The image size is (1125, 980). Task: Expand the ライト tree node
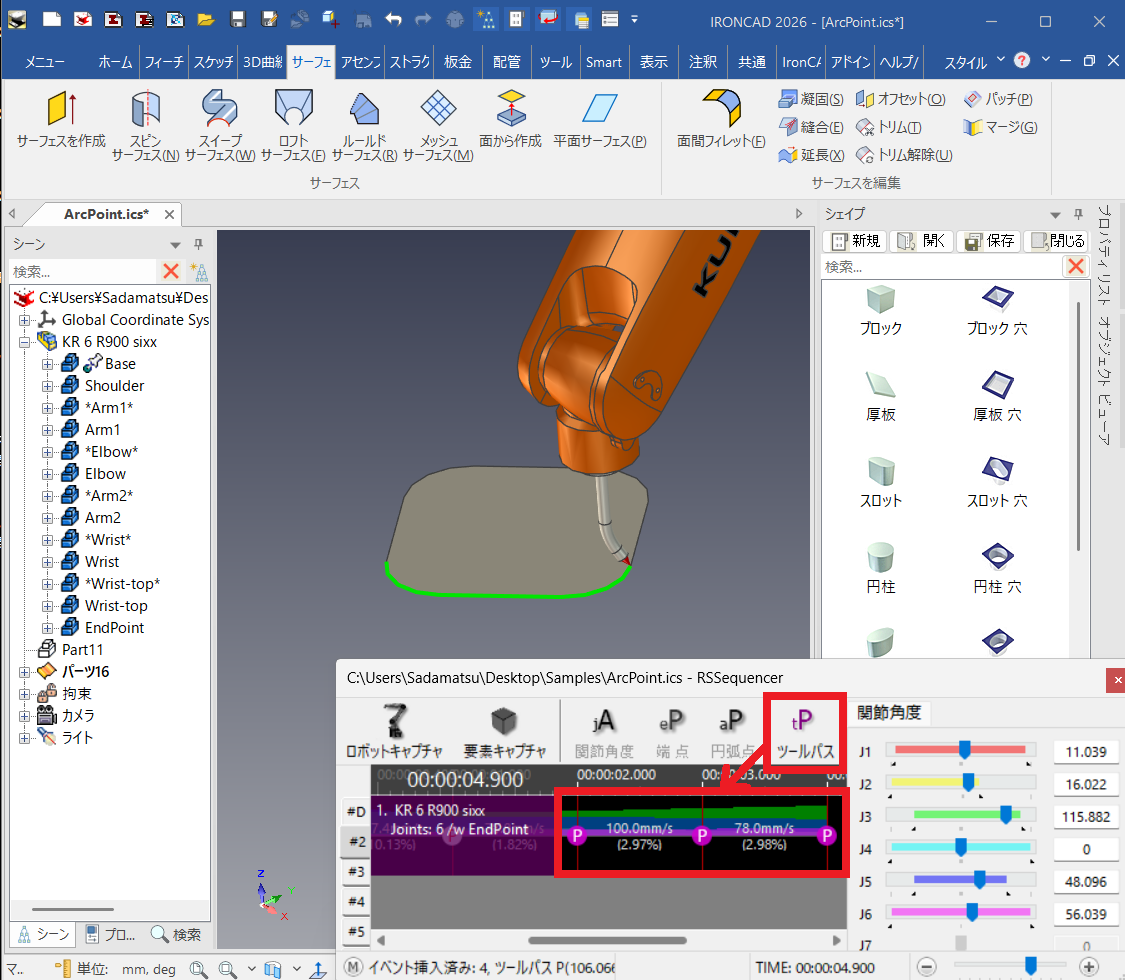coord(24,738)
